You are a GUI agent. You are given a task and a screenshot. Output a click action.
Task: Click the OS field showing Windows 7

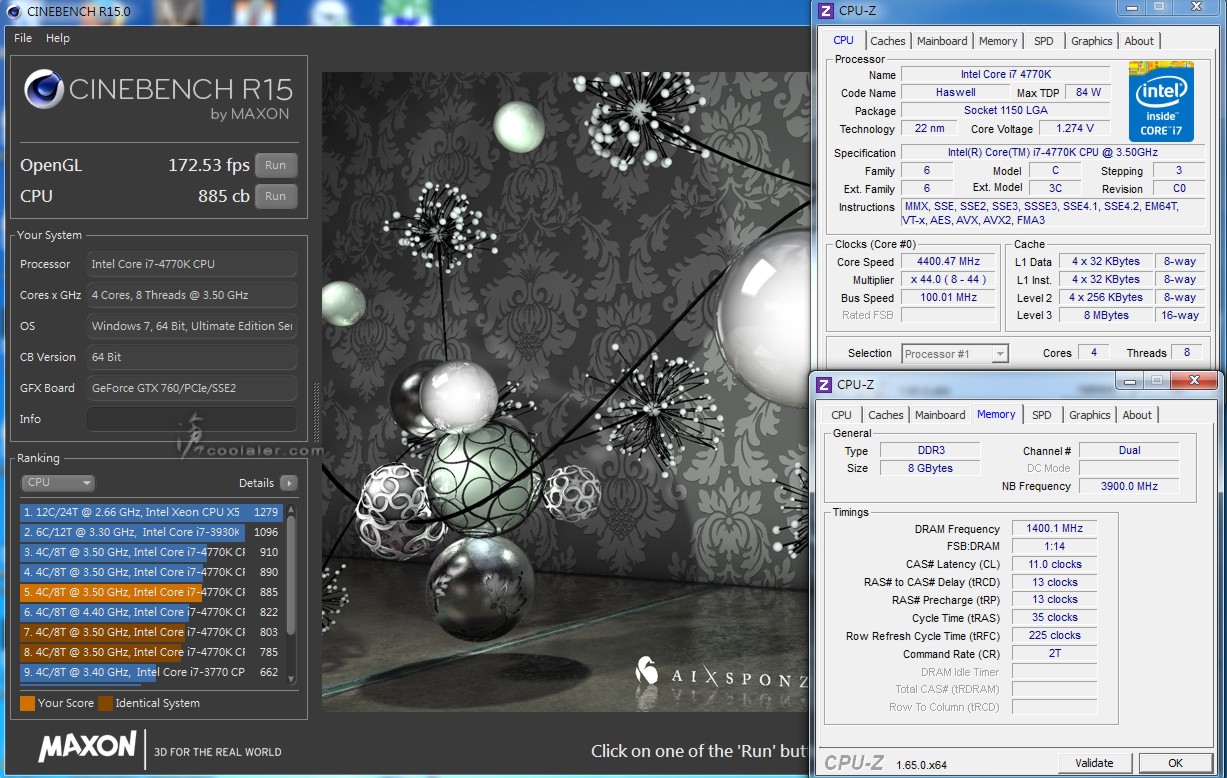pyautogui.click(x=192, y=326)
